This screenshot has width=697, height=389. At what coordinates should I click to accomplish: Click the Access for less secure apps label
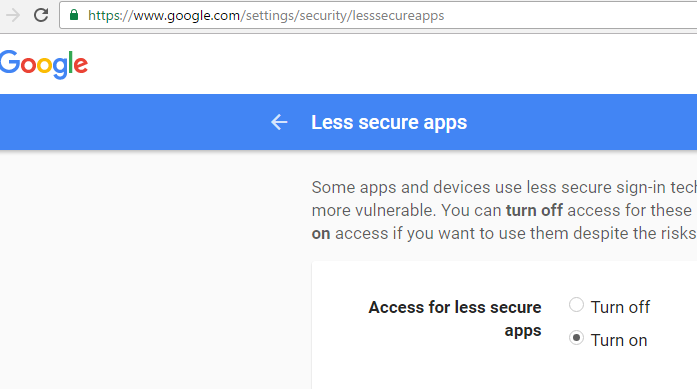[x=455, y=319]
